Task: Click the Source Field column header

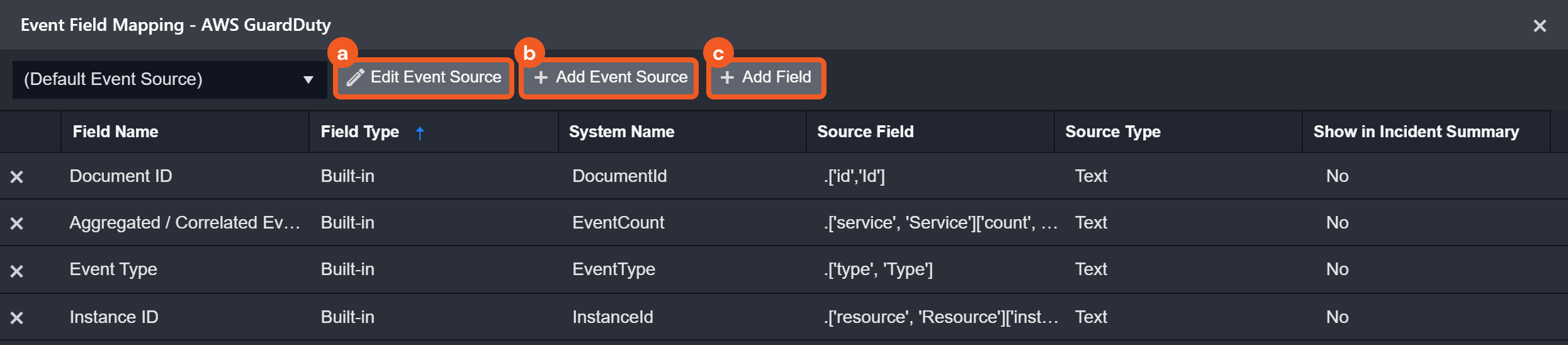Action: (865, 132)
